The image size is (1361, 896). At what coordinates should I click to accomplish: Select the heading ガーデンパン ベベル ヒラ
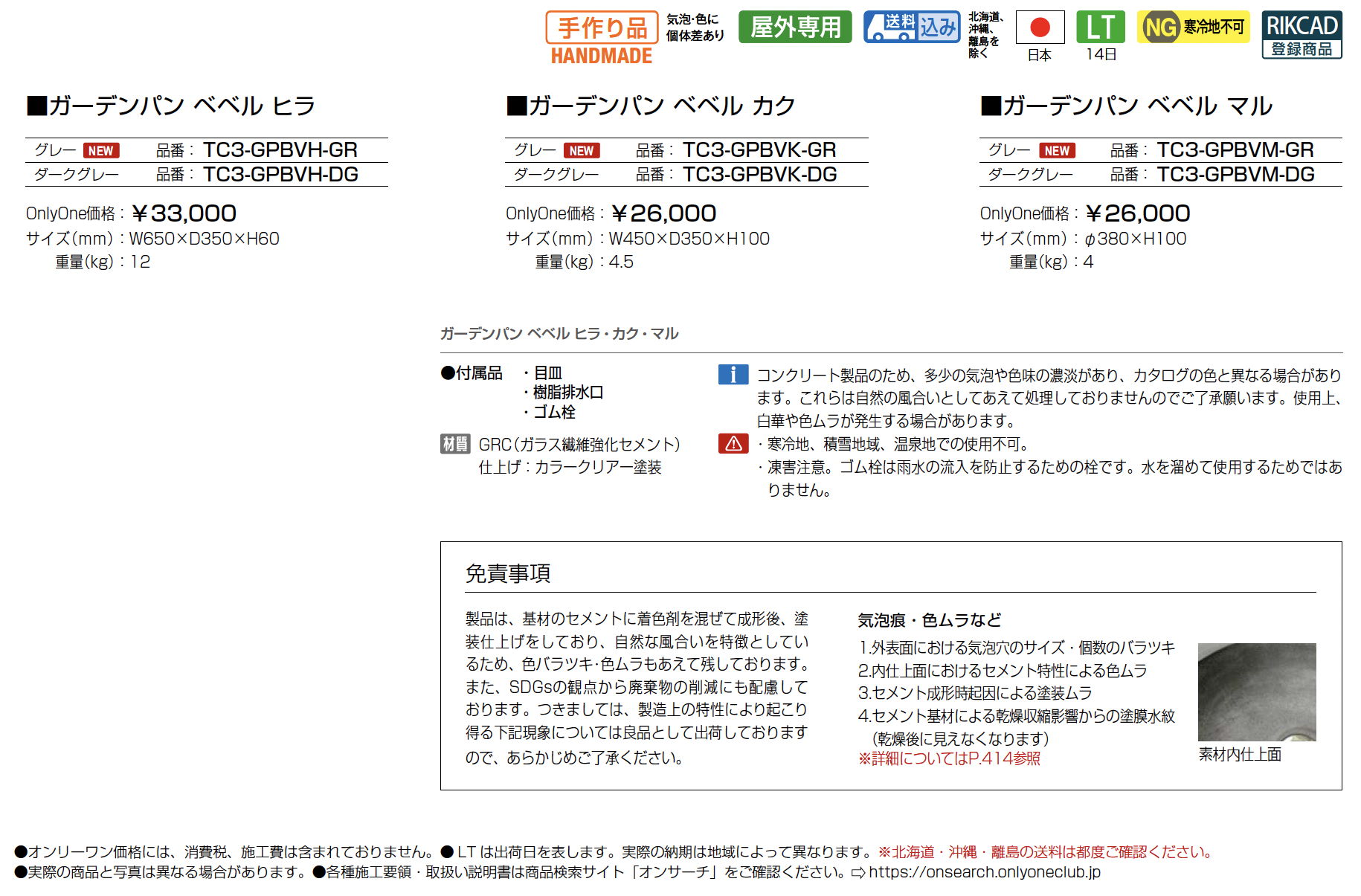tap(172, 106)
